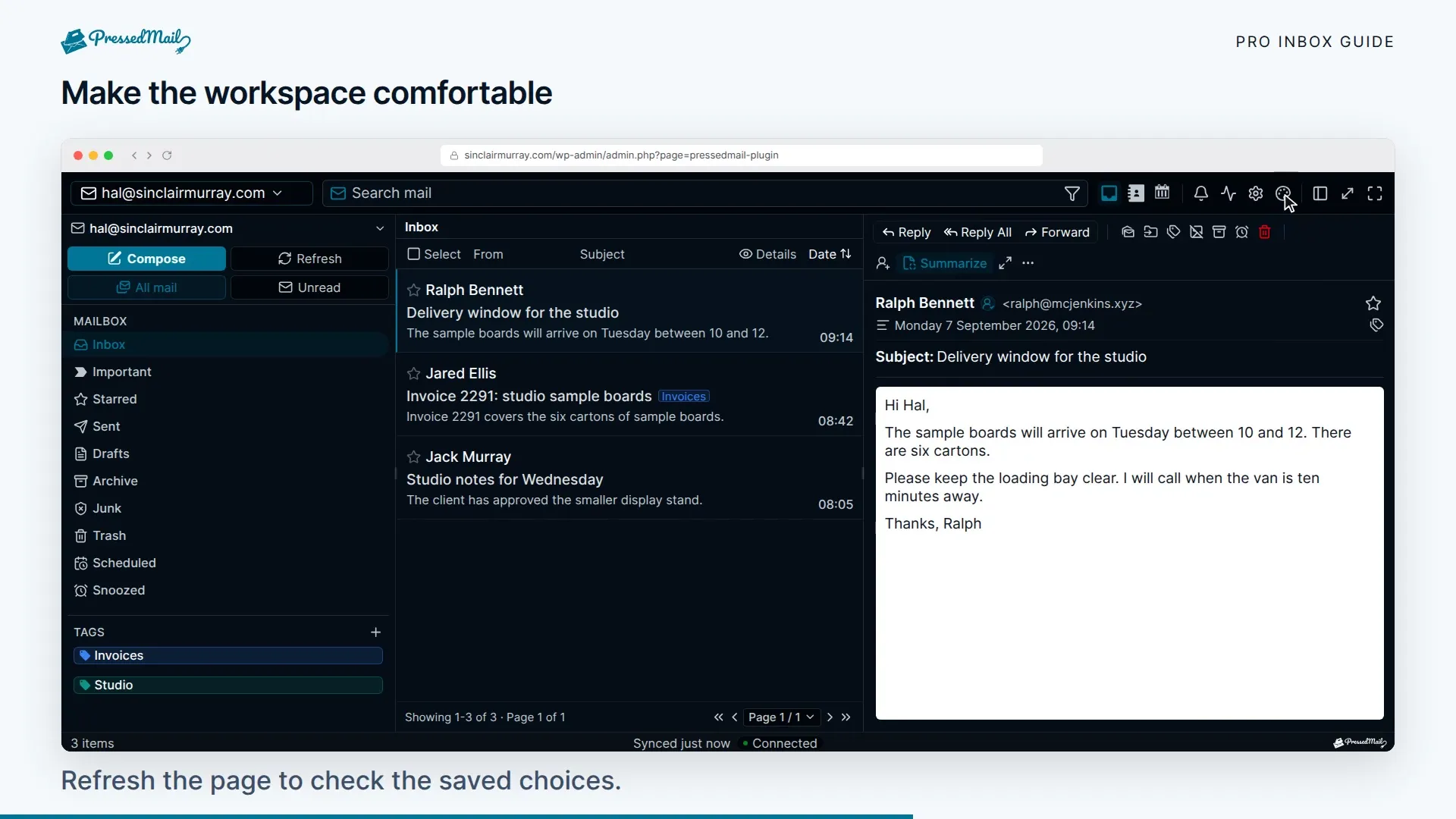Expand the hal@sinclairmurray.com account dropdown in top bar

[x=192, y=193]
